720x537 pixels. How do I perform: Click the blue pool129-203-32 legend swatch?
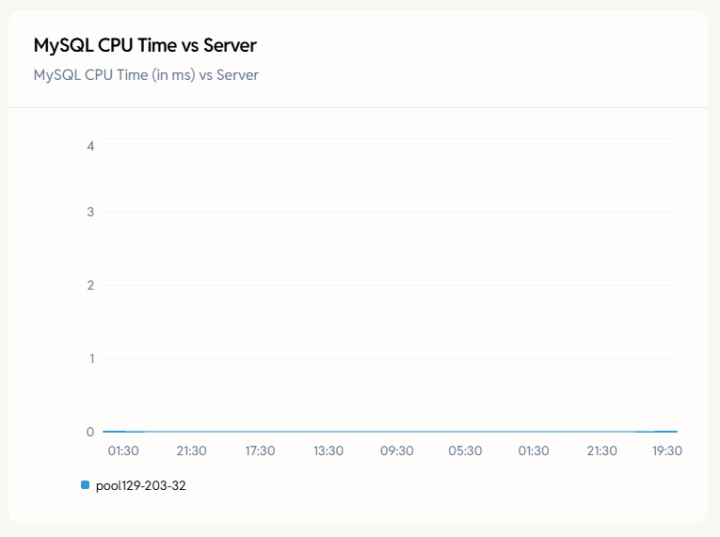tap(85, 485)
